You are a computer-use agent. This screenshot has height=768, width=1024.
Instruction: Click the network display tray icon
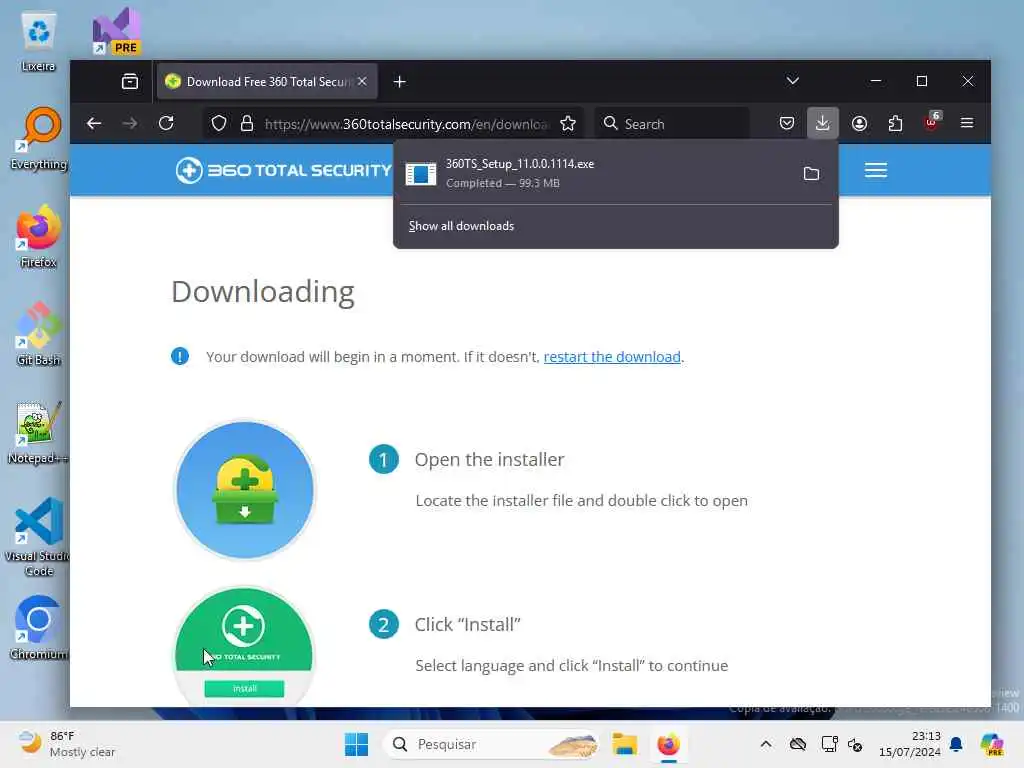pos(829,744)
